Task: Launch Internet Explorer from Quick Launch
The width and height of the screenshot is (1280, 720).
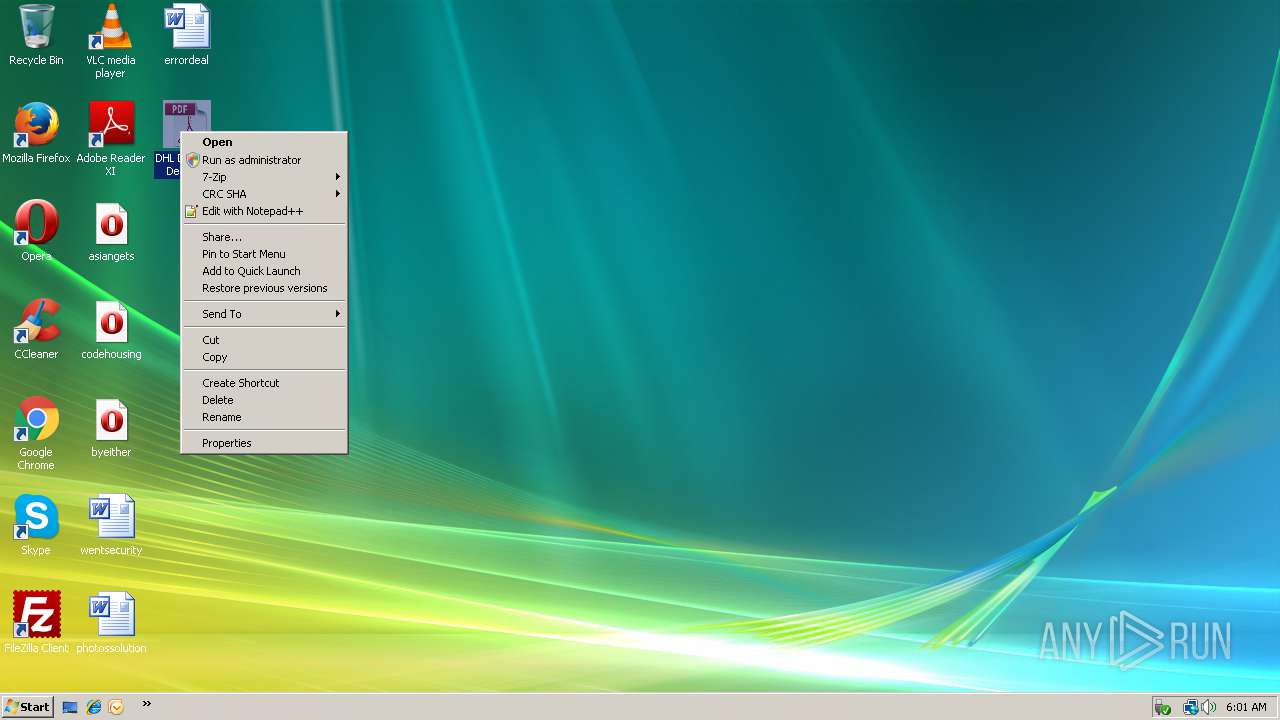Action: pyautogui.click(x=94, y=707)
